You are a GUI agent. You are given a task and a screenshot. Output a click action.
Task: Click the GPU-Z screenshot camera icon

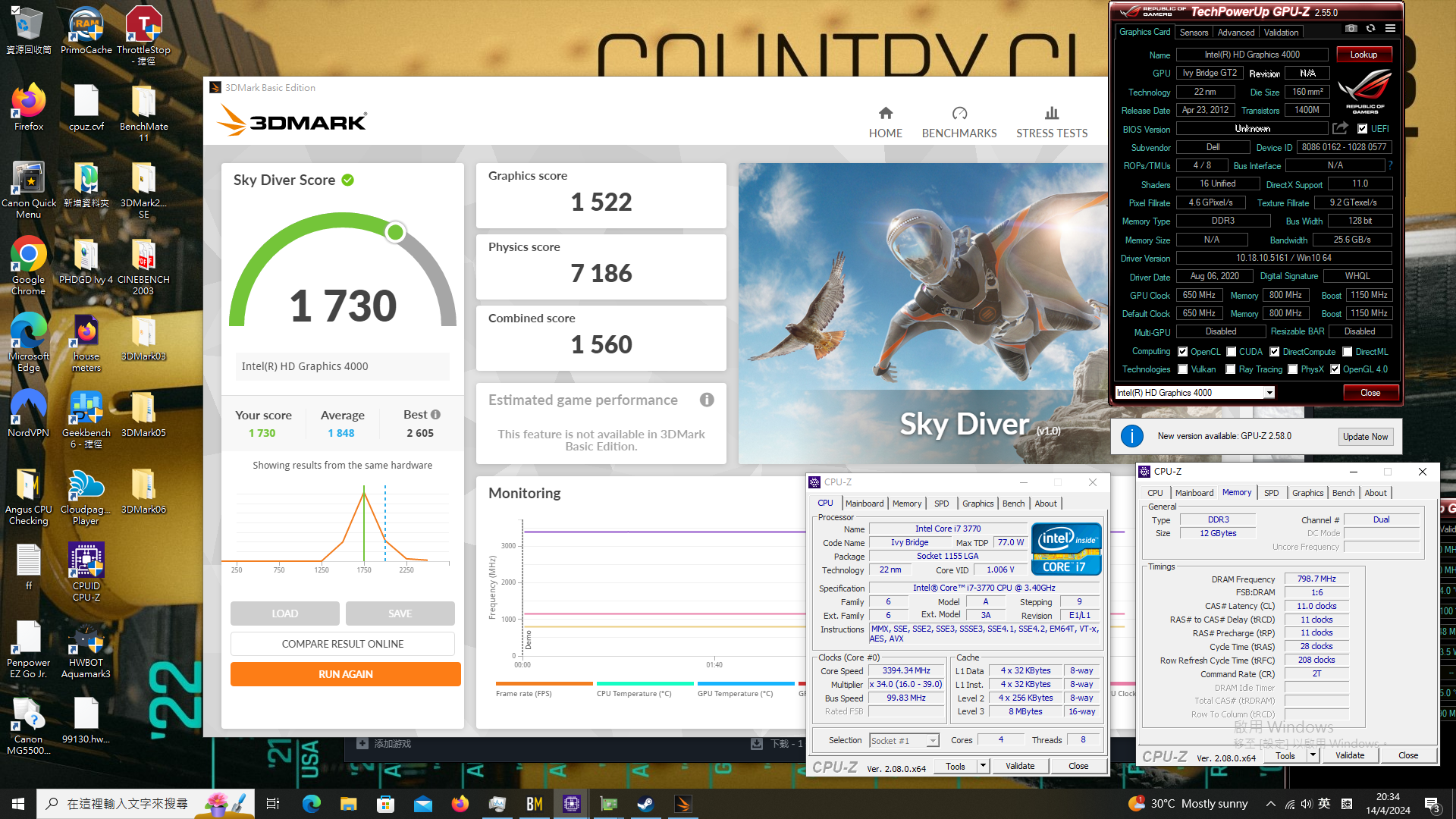(x=1351, y=28)
